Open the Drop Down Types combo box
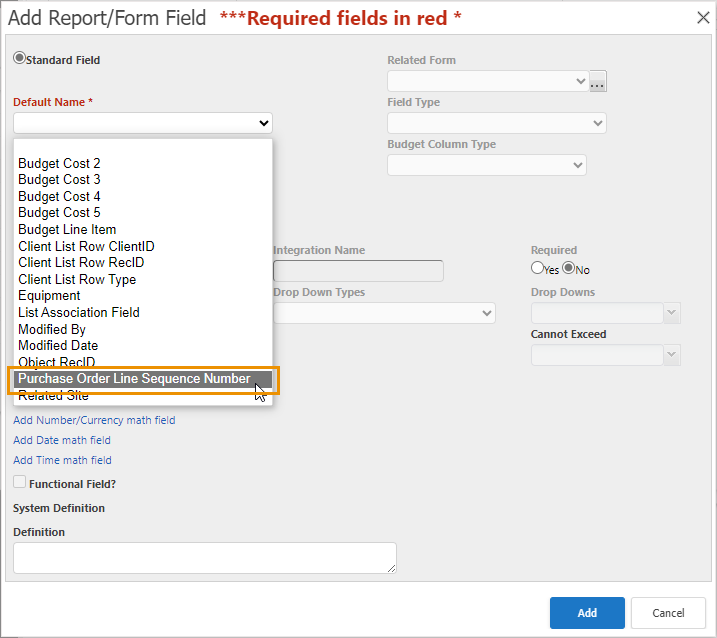The width and height of the screenshot is (717, 638). (384, 313)
